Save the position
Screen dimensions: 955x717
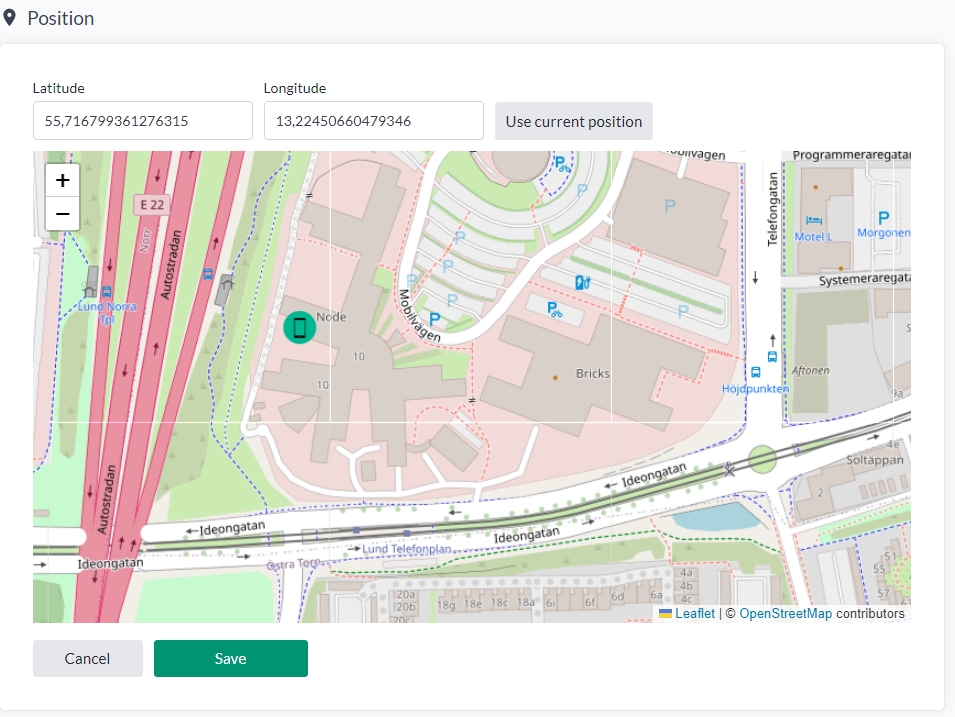tap(230, 658)
